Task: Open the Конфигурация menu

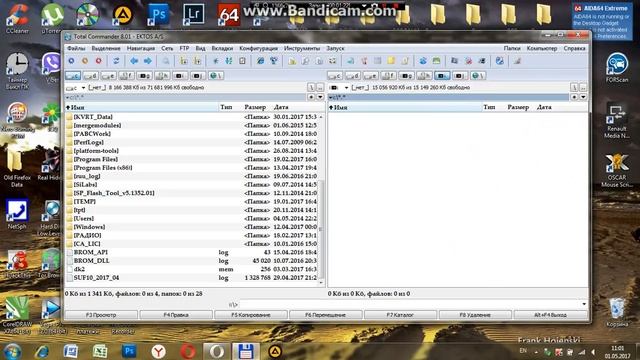Action: tap(258, 48)
